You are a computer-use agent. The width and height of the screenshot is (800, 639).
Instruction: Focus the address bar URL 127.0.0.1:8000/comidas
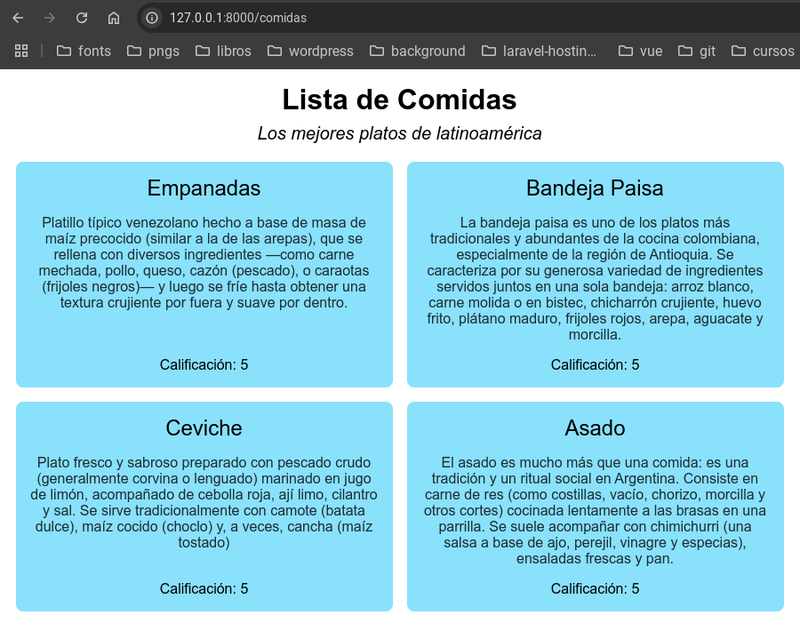238,18
